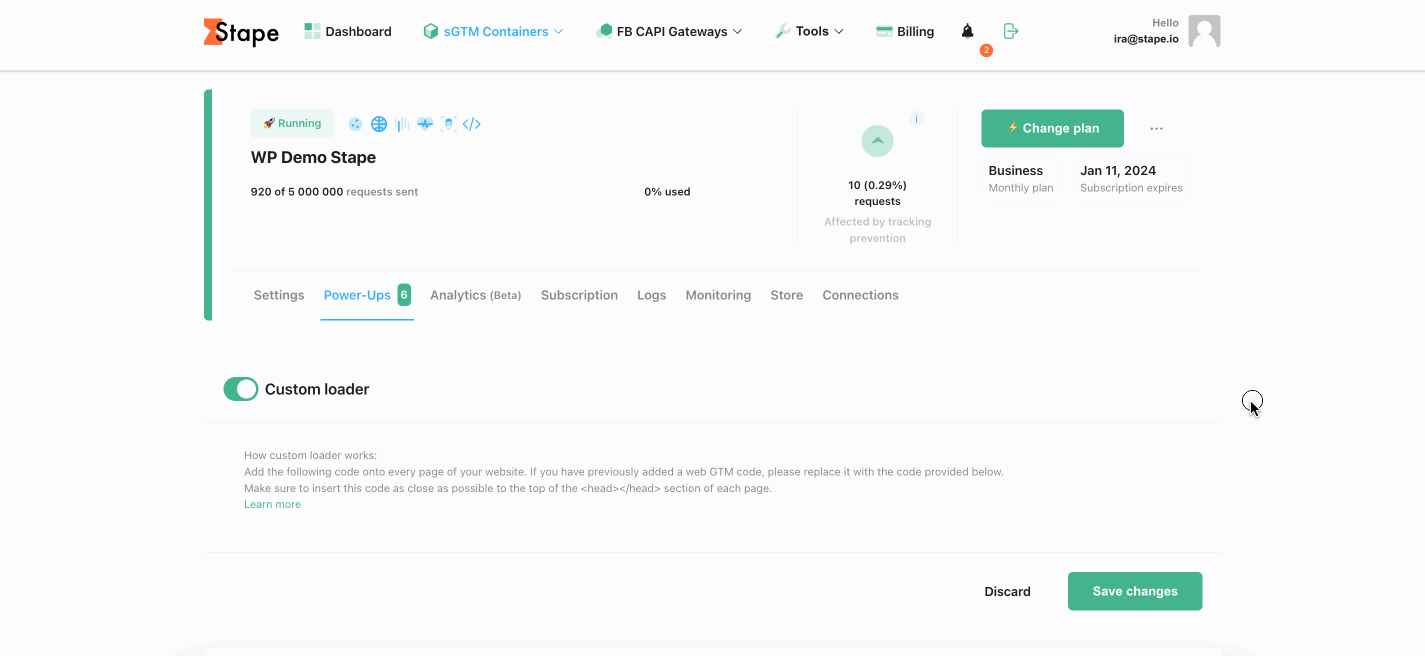Open the FB CAPI Gateways dropdown
Image resolution: width=1425 pixels, height=656 pixels.
(669, 32)
